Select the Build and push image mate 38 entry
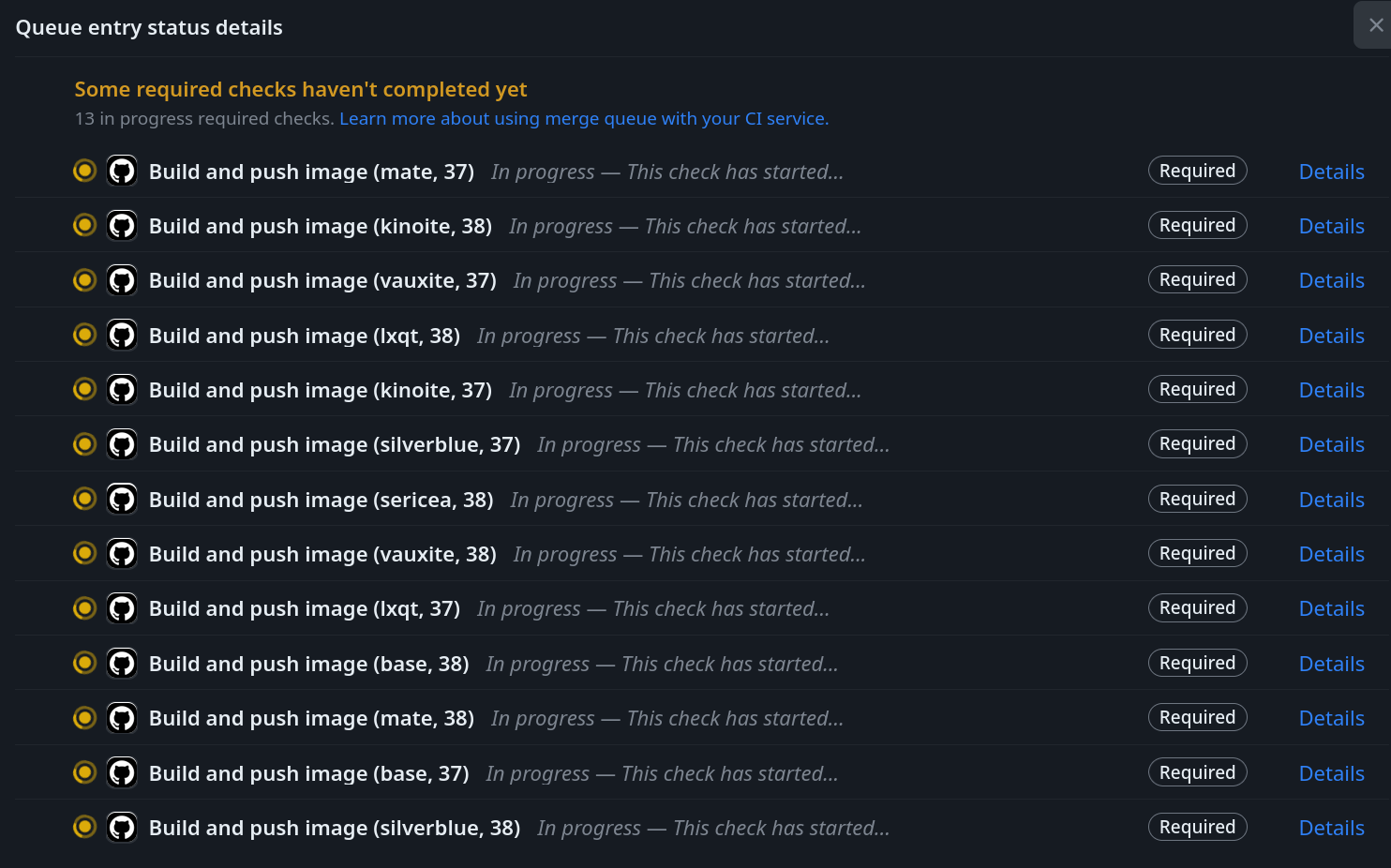Screen dimensions: 1391x868 click(311, 717)
